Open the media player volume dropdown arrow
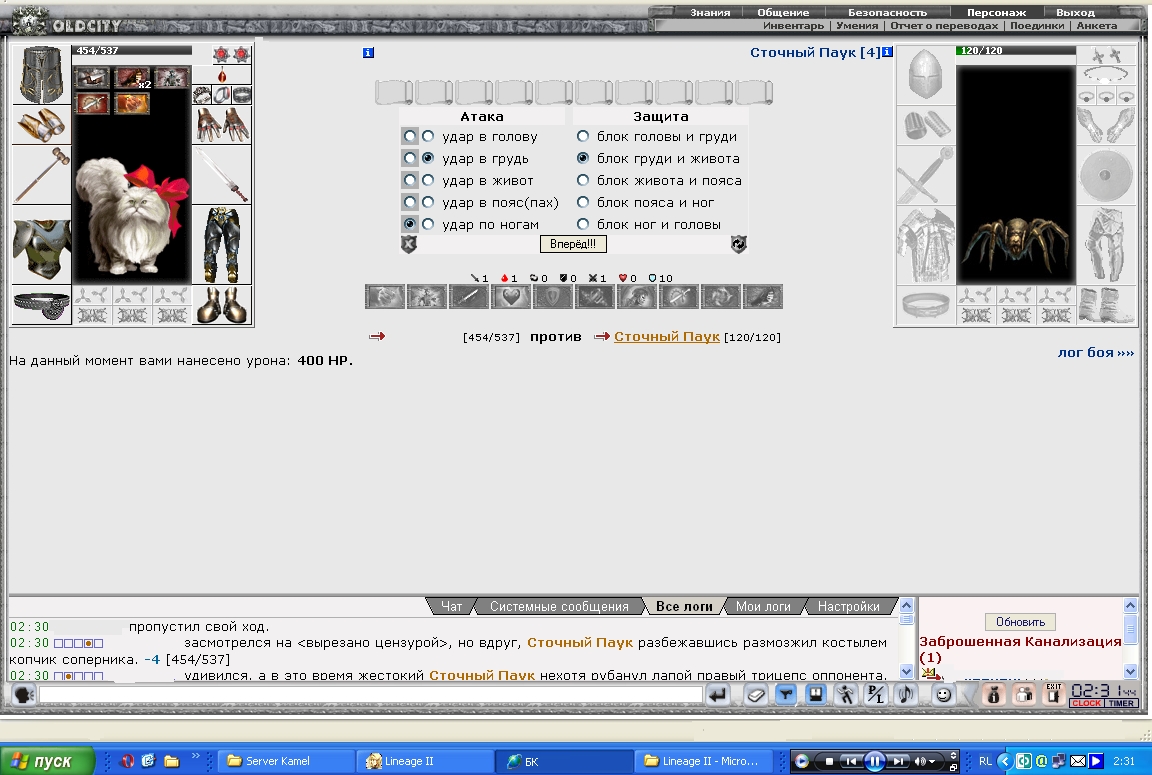The width and height of the screenshot is (1152, 775). (932, 762)
